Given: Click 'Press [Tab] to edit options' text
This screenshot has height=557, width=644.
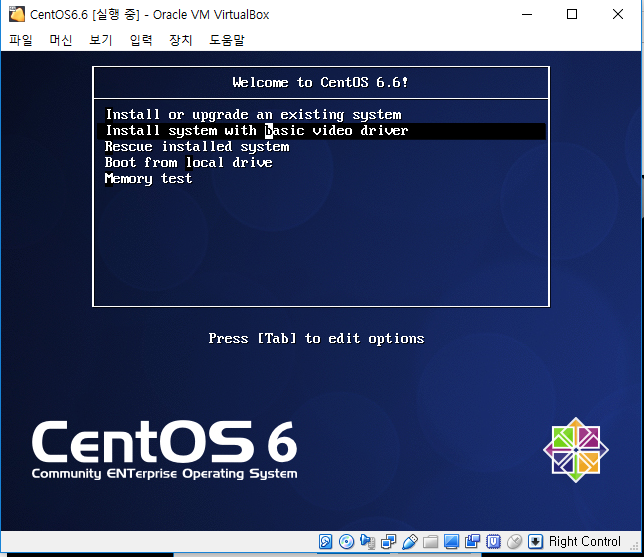Looking at the screenshot, I should tap(316, 338).
